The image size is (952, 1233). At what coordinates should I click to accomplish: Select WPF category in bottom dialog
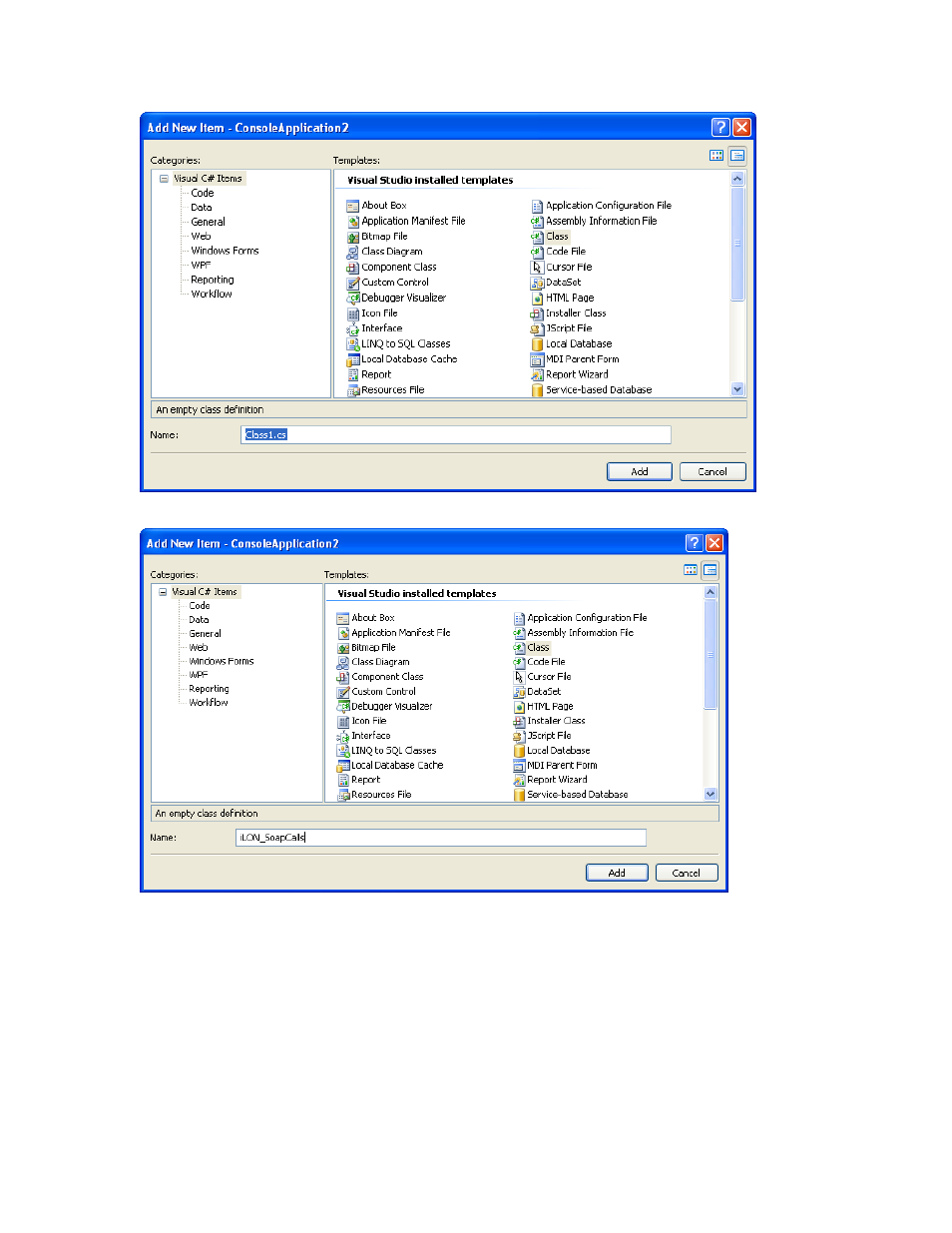[x=199, y=675]
